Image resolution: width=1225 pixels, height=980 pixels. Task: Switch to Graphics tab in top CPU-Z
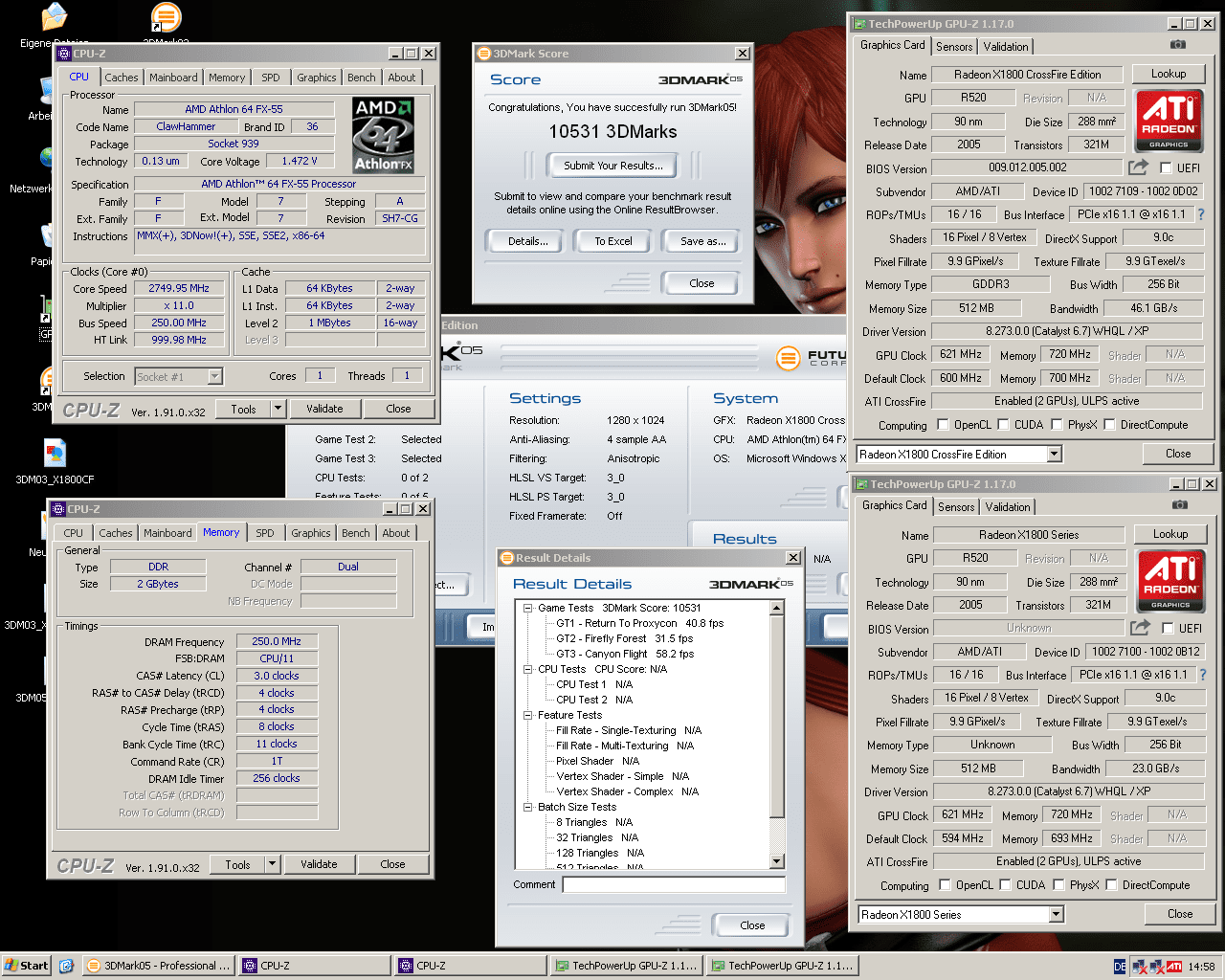pos(317,78)
